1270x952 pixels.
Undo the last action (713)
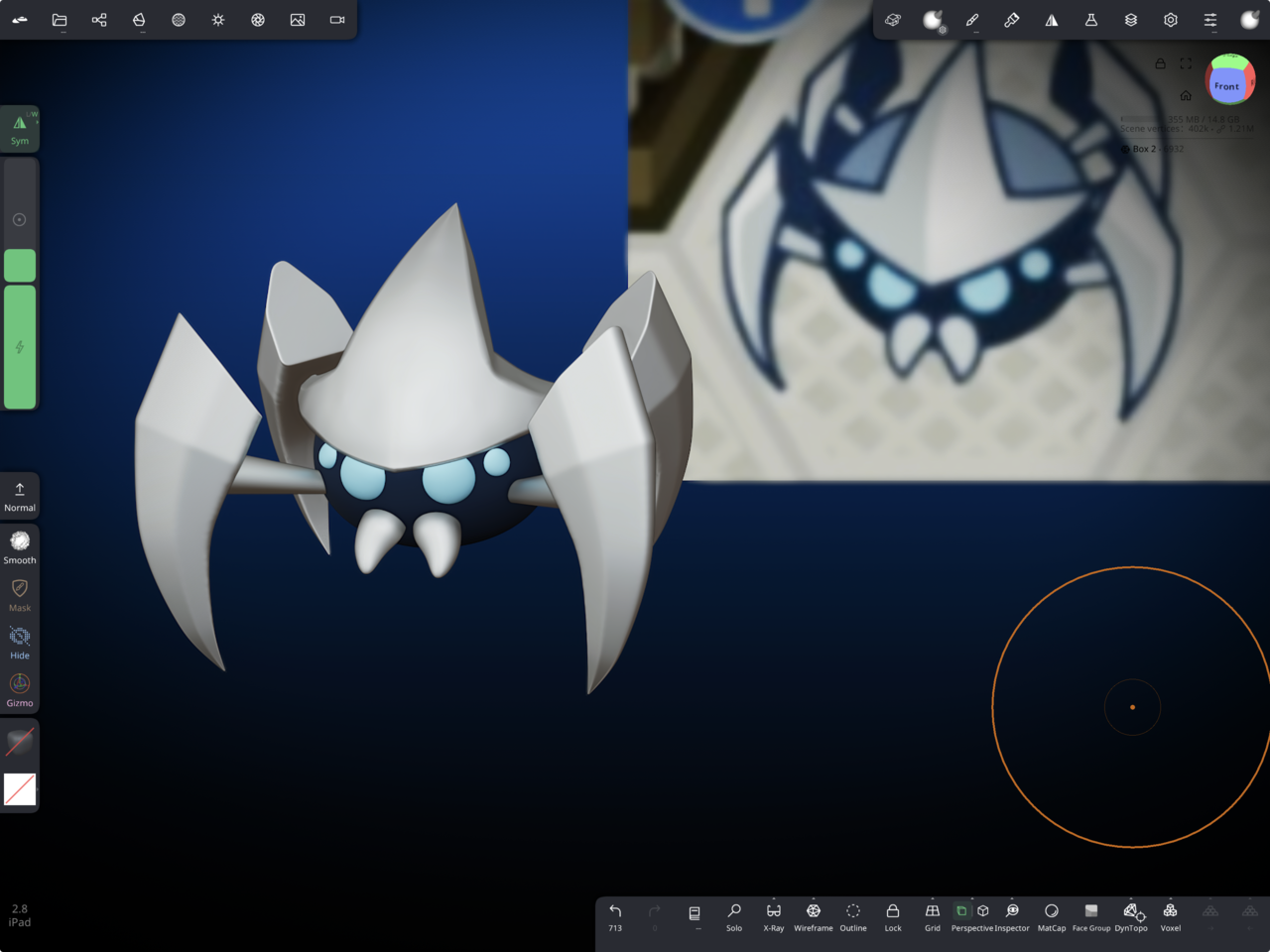(615, 917)
